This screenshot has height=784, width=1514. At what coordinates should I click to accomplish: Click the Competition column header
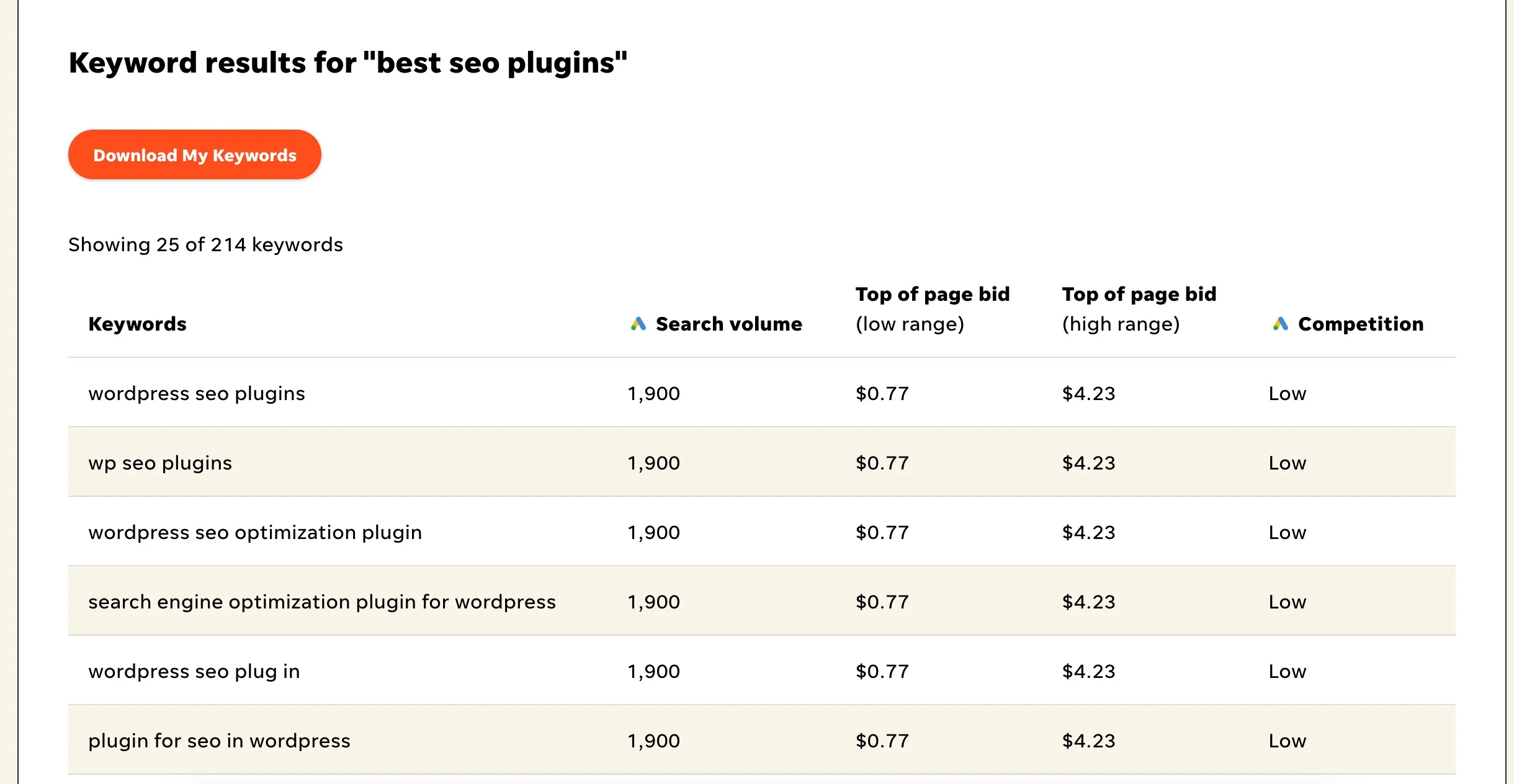point(1360,324)
